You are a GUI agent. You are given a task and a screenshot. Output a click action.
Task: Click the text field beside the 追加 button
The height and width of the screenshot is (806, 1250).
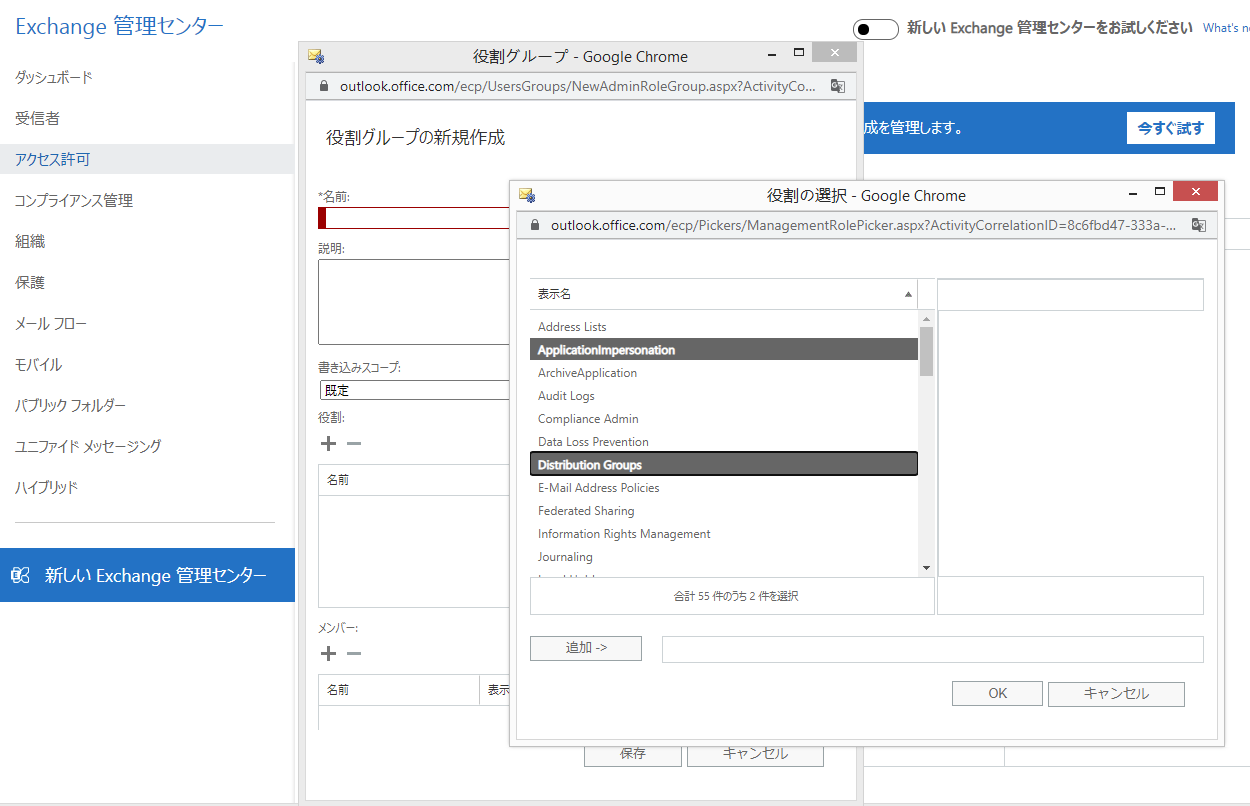pyautogui.click(x=932, y=649)
